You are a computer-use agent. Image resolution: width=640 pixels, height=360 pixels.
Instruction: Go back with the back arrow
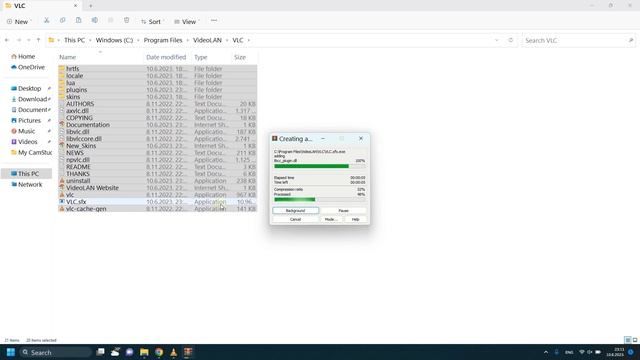(7, 40)
